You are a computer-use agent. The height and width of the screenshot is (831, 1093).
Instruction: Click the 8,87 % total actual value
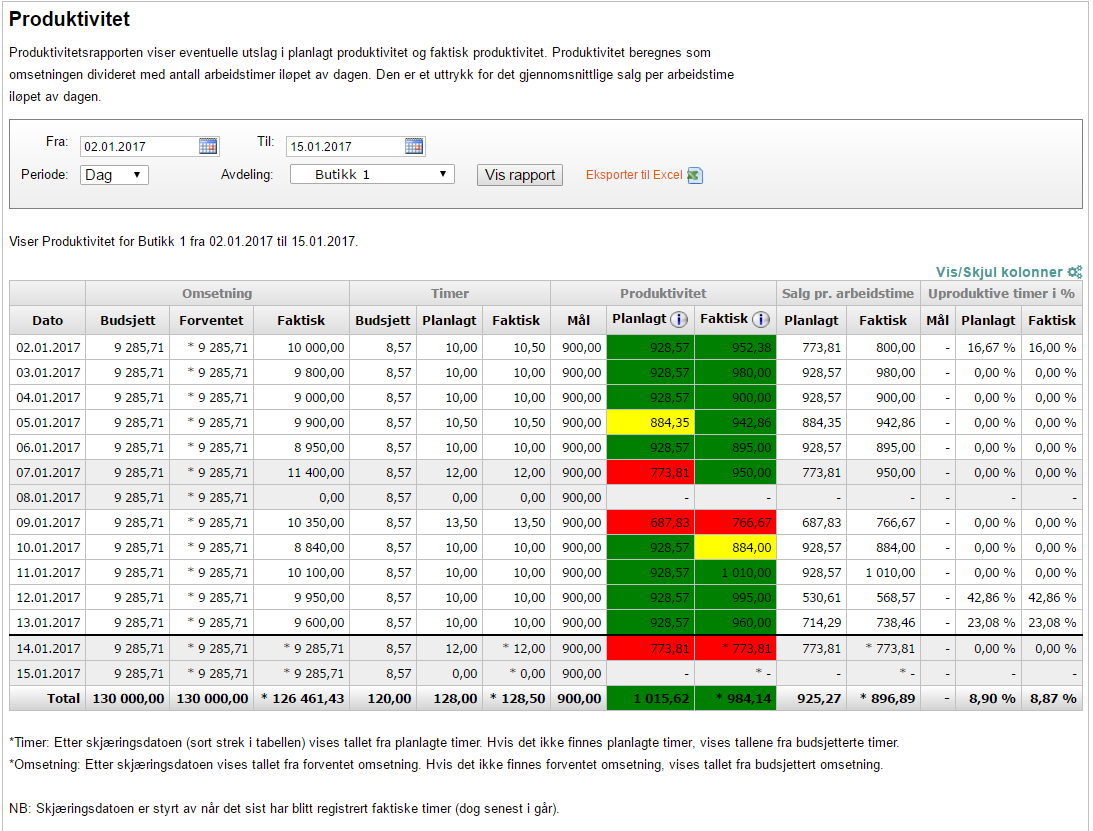pyautogui.click(x=1053, y=698)
